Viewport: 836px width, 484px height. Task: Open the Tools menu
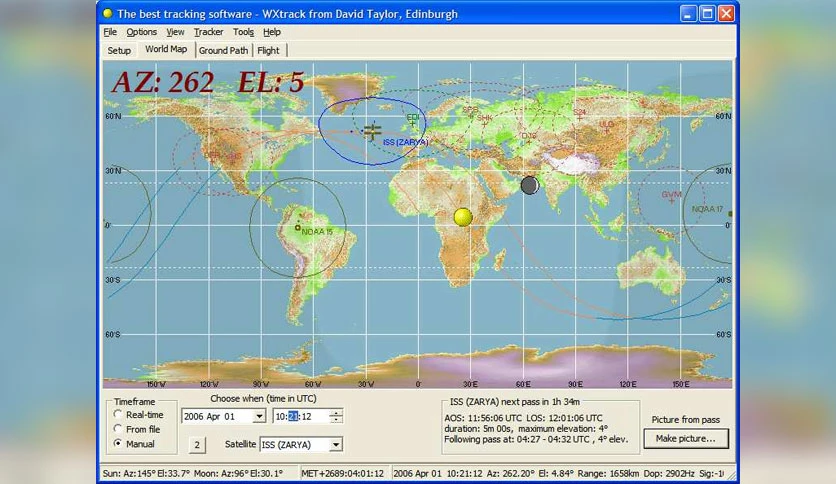coord(243,32)
